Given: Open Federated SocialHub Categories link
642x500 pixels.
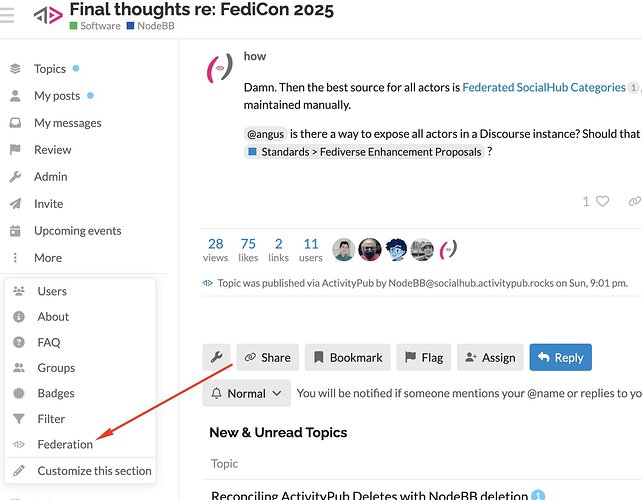Looking at the screenshot, I should pyautogui.click(x=544, y=87).
